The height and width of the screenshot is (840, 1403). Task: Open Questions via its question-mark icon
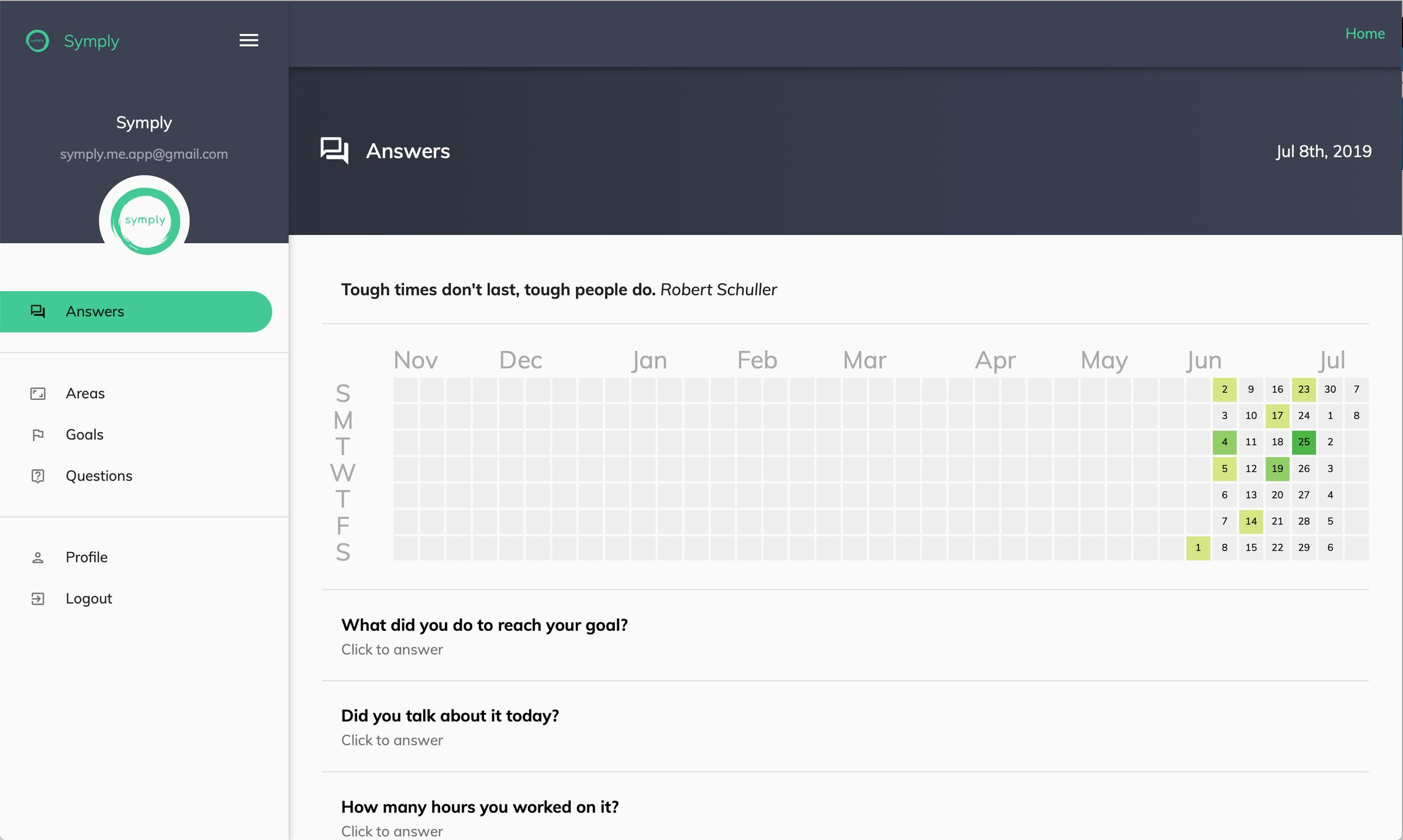(x=37, y=476)
